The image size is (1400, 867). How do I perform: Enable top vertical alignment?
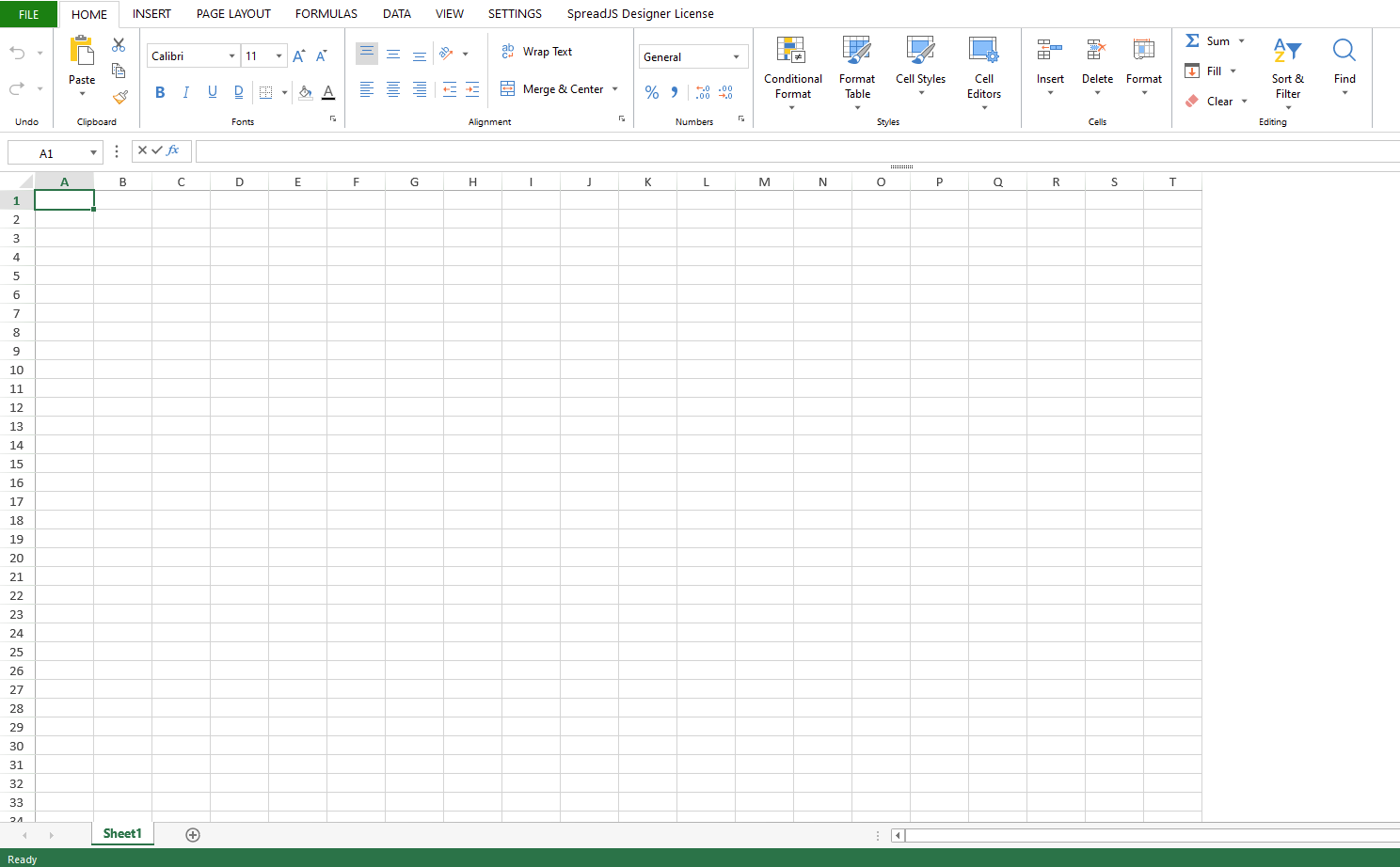coord(367,54)
